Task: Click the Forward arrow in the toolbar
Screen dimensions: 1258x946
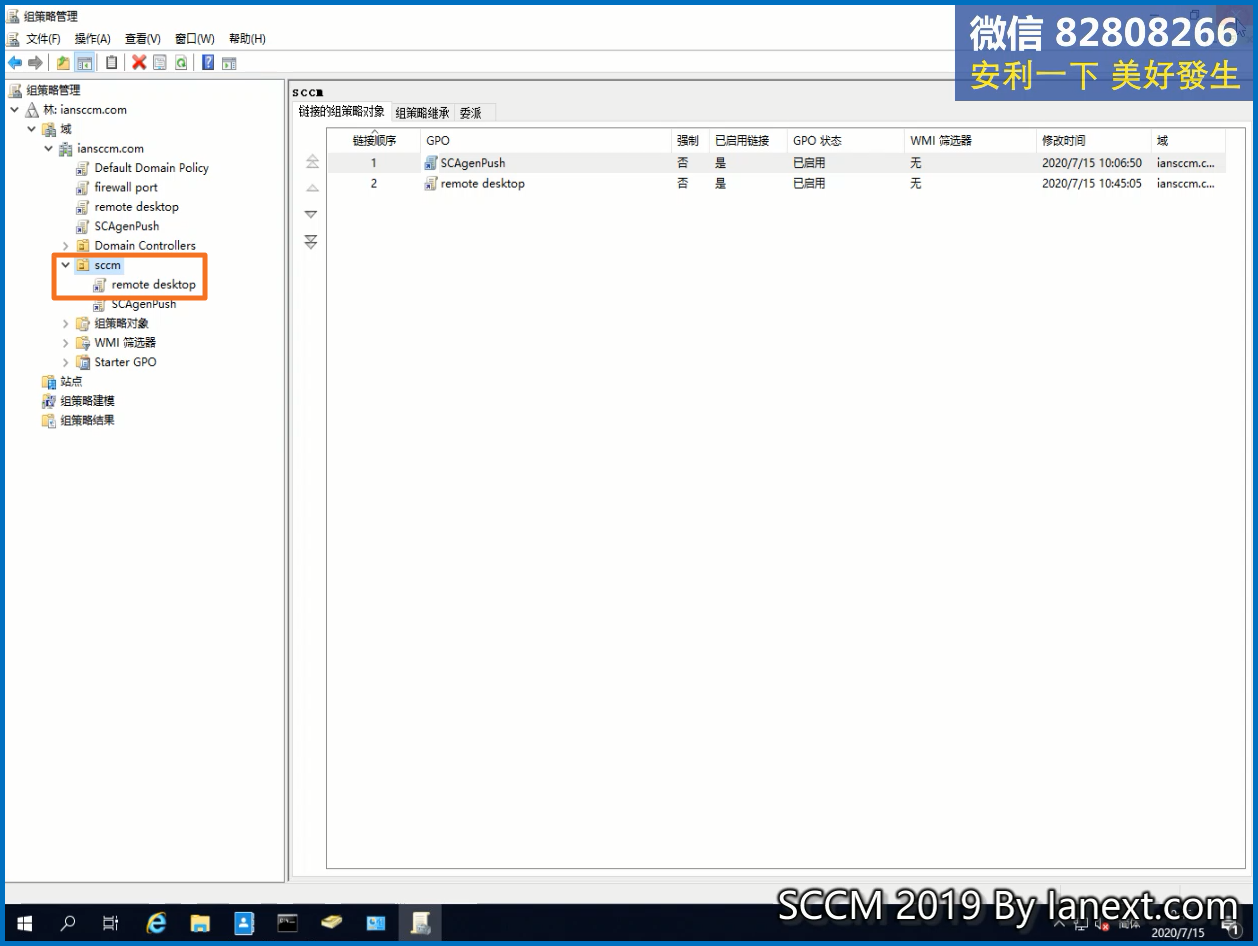Action: [35, 63]
